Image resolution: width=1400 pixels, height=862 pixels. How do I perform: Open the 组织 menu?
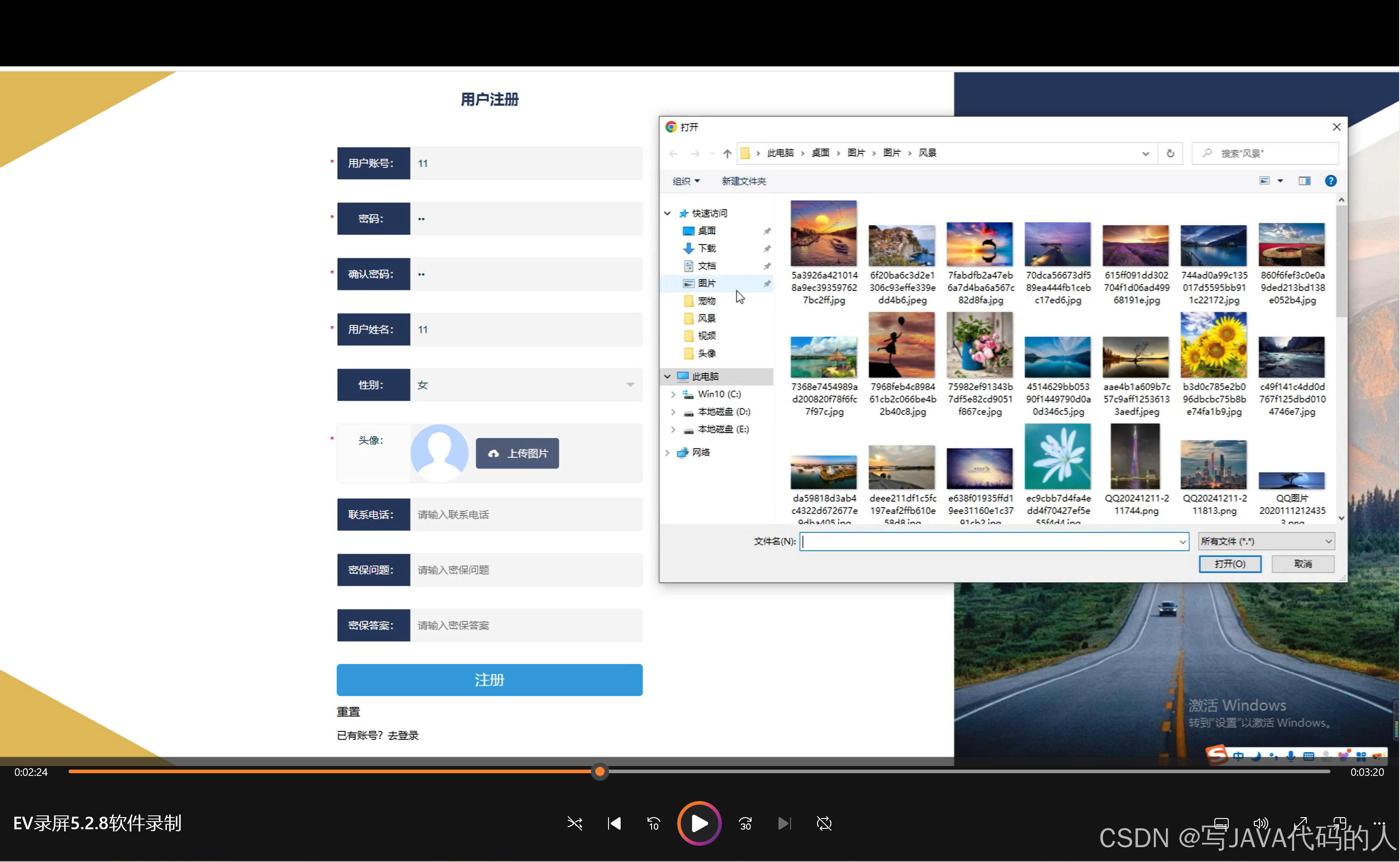686,181
